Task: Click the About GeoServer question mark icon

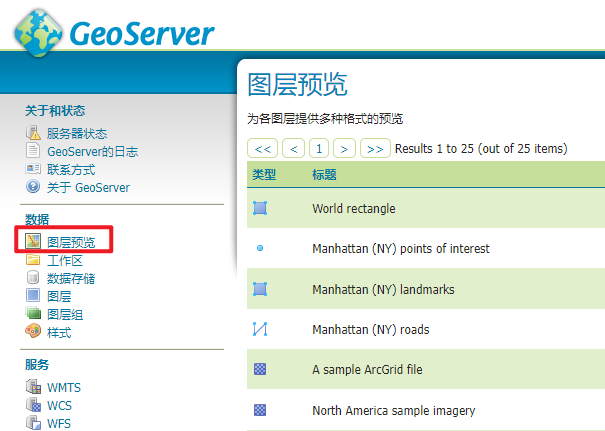Action: click(33, 186)
